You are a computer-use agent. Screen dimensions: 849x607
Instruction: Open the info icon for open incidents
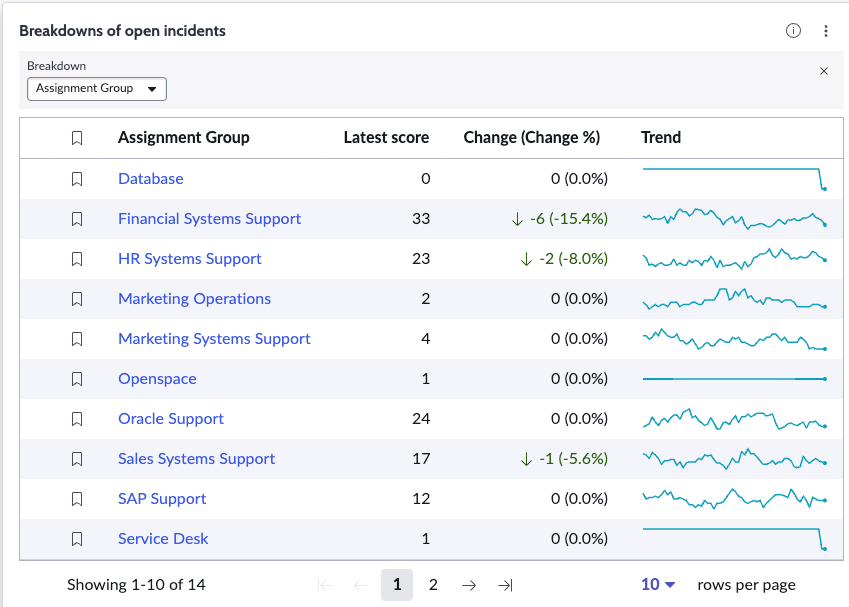coord(793,31)
